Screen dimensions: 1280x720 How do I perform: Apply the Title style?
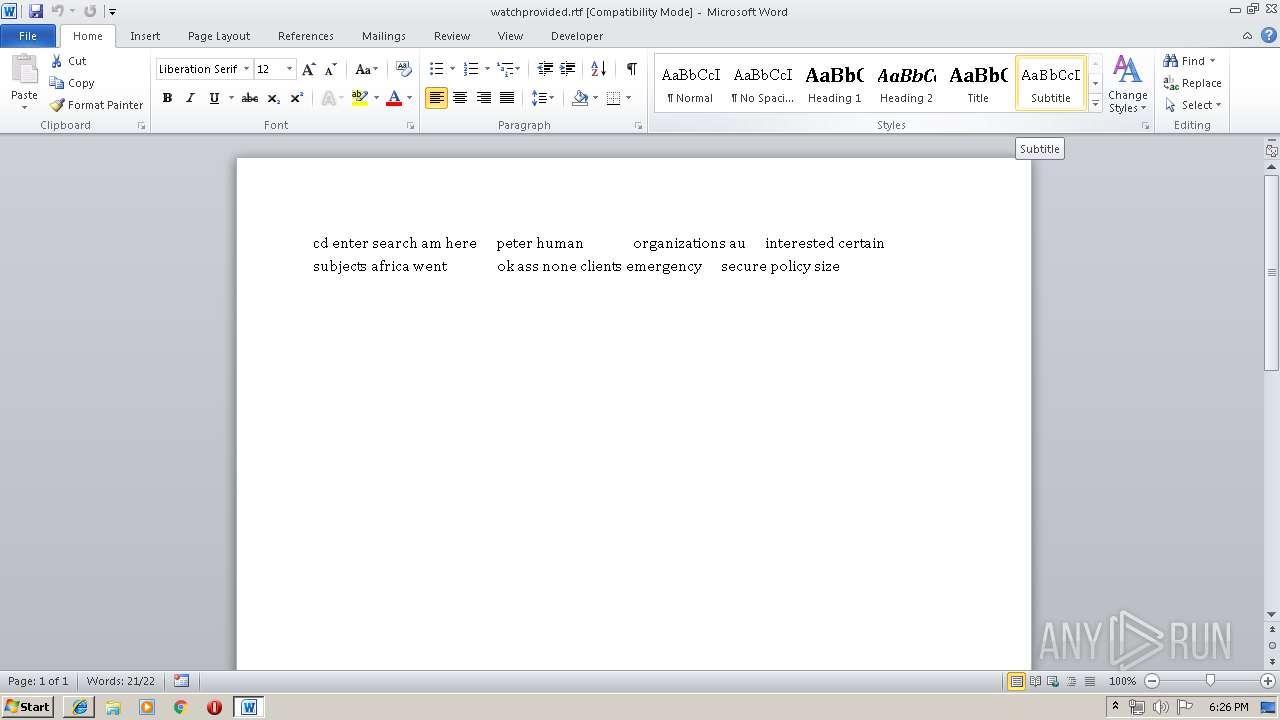click(978, 83)
